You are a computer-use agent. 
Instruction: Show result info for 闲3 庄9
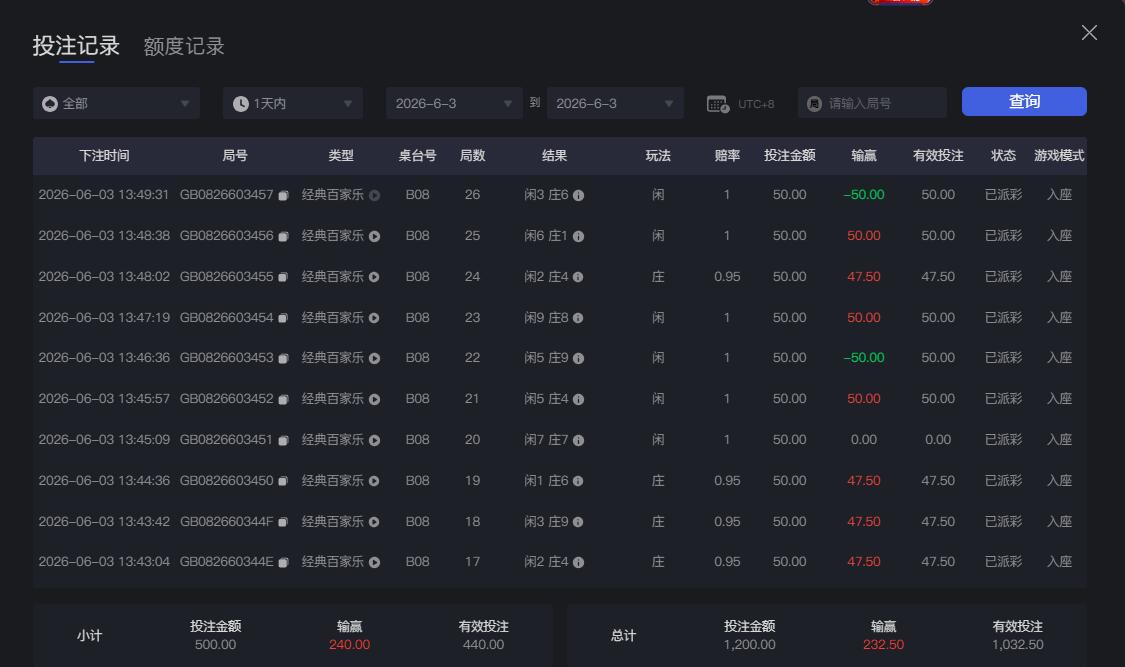[x=578, y=521]
